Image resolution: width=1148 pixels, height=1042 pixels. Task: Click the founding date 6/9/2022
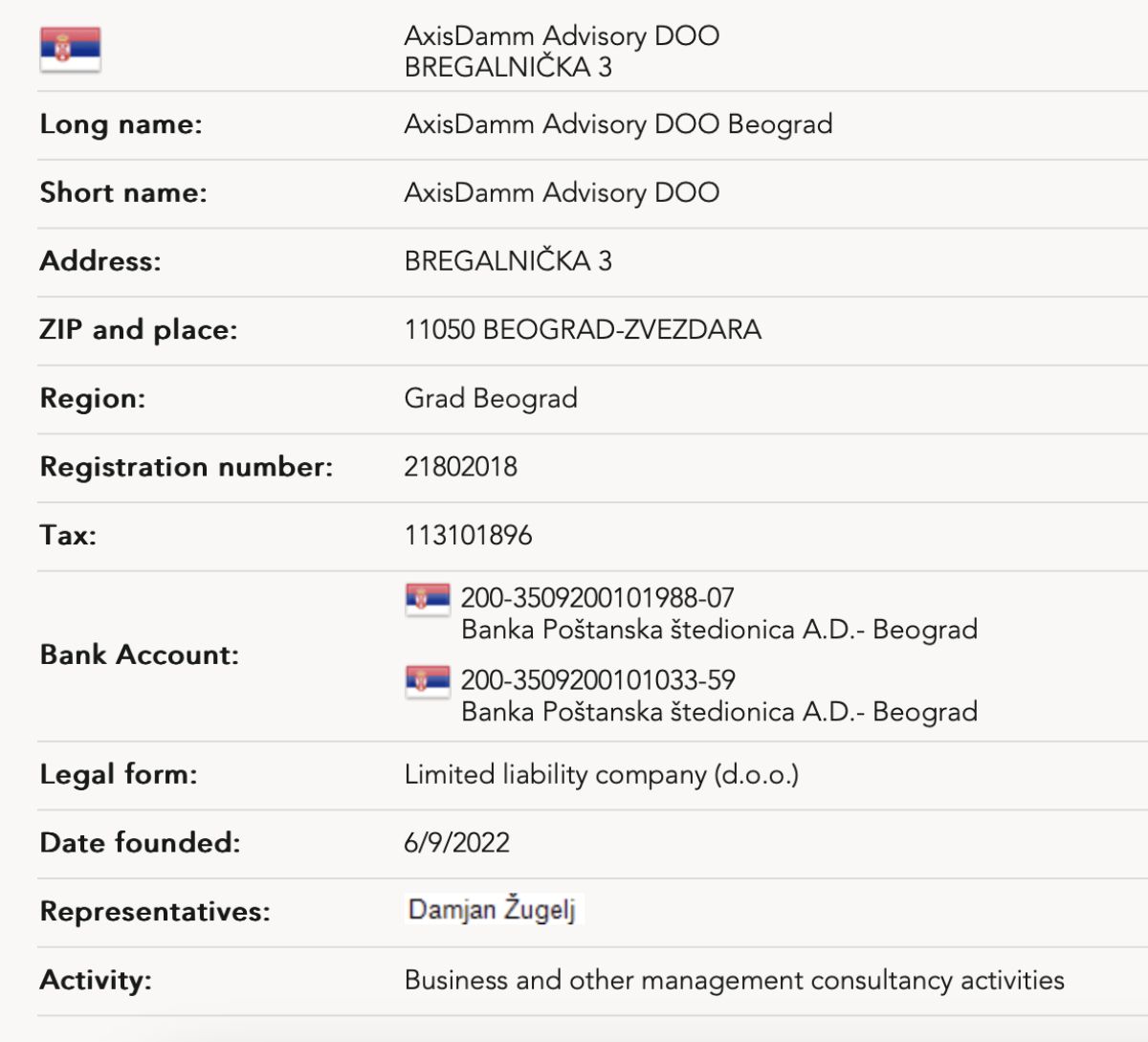coord(456,843)
